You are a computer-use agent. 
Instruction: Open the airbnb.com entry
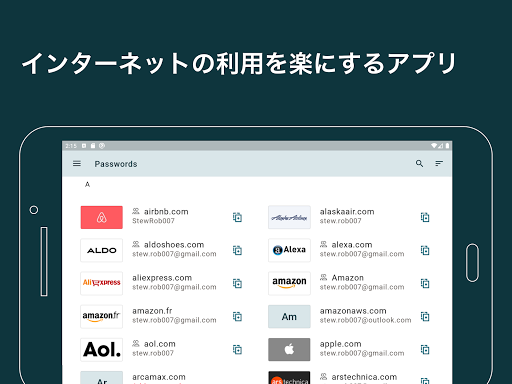[x=166, y=212]
